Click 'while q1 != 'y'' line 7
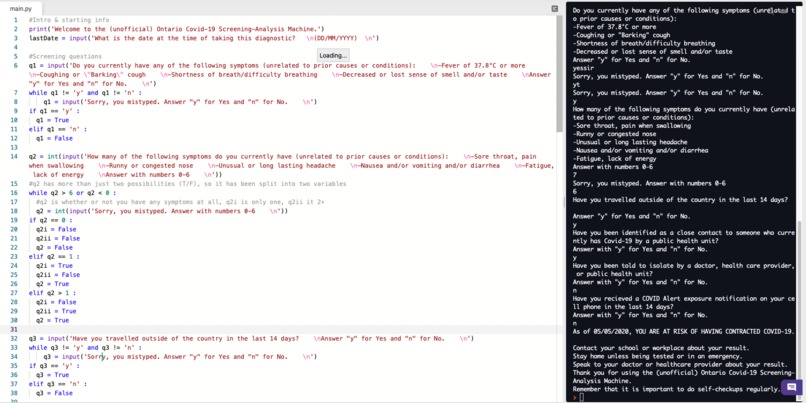 click(85, 93)
